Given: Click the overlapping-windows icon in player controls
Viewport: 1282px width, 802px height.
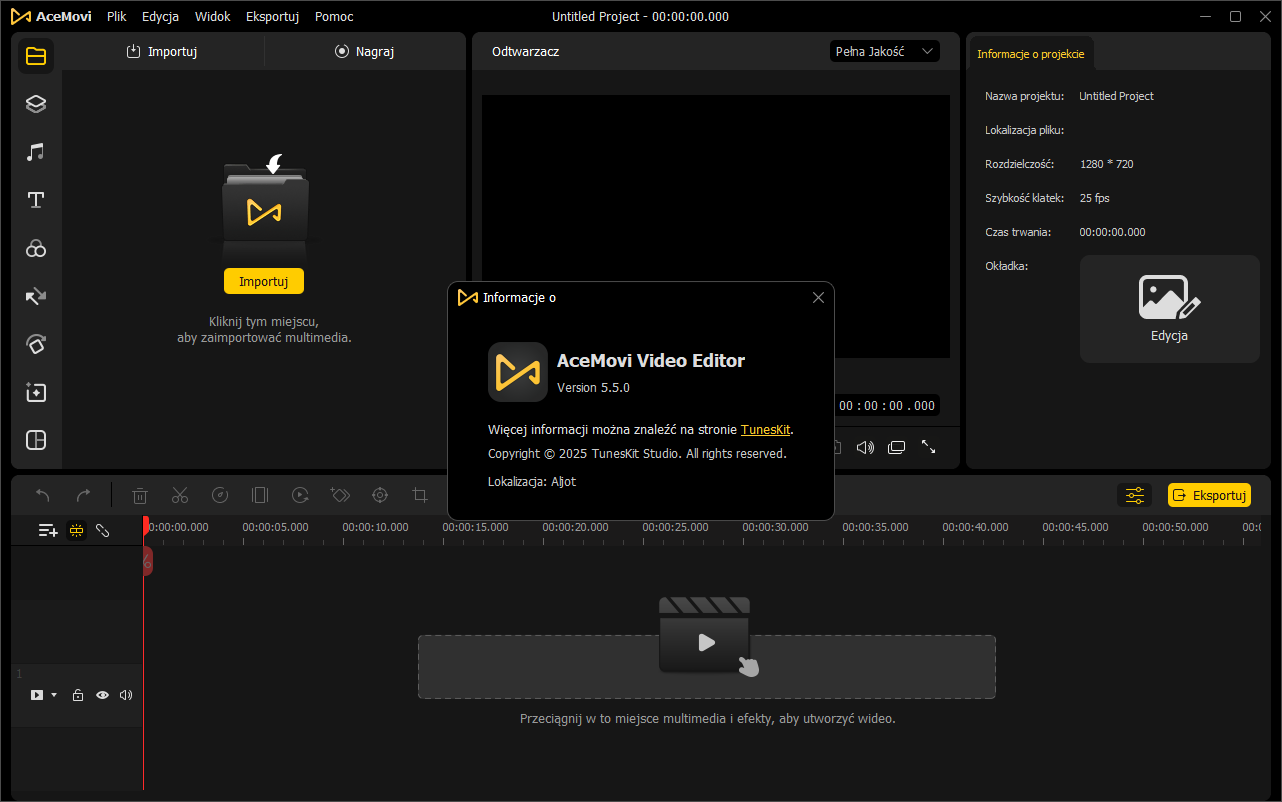Looking at the screenshot, I should (897, 447).
